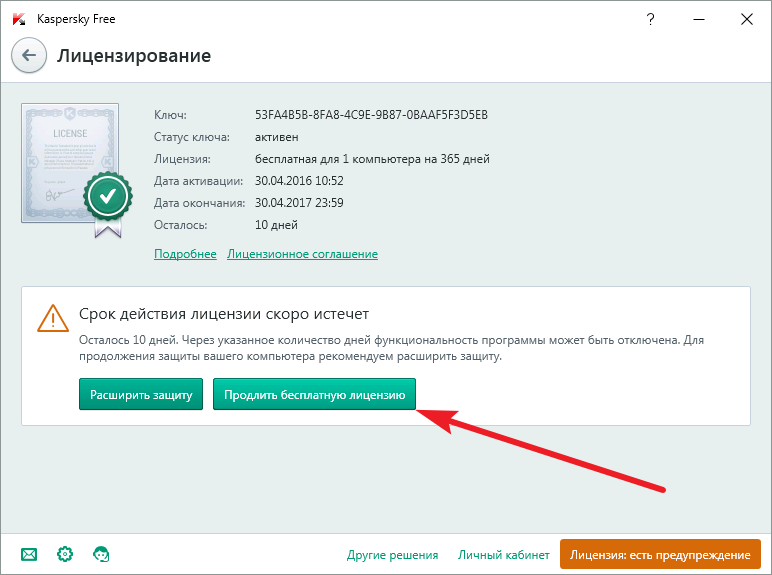Click expiration date 30.04.2017 23:59

[x=299, y=203]
